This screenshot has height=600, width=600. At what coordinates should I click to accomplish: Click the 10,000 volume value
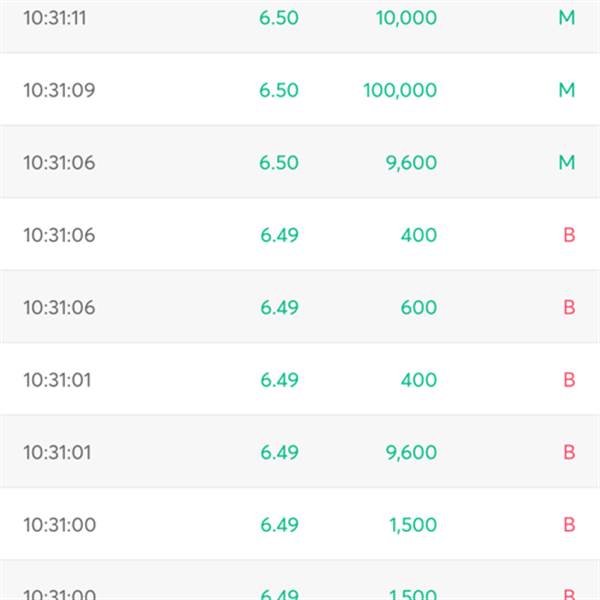(406, 18)
